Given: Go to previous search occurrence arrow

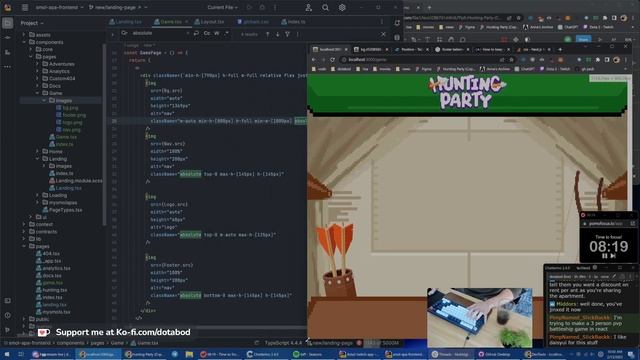Looking at the screenshot, I should (x=268, y=34).
